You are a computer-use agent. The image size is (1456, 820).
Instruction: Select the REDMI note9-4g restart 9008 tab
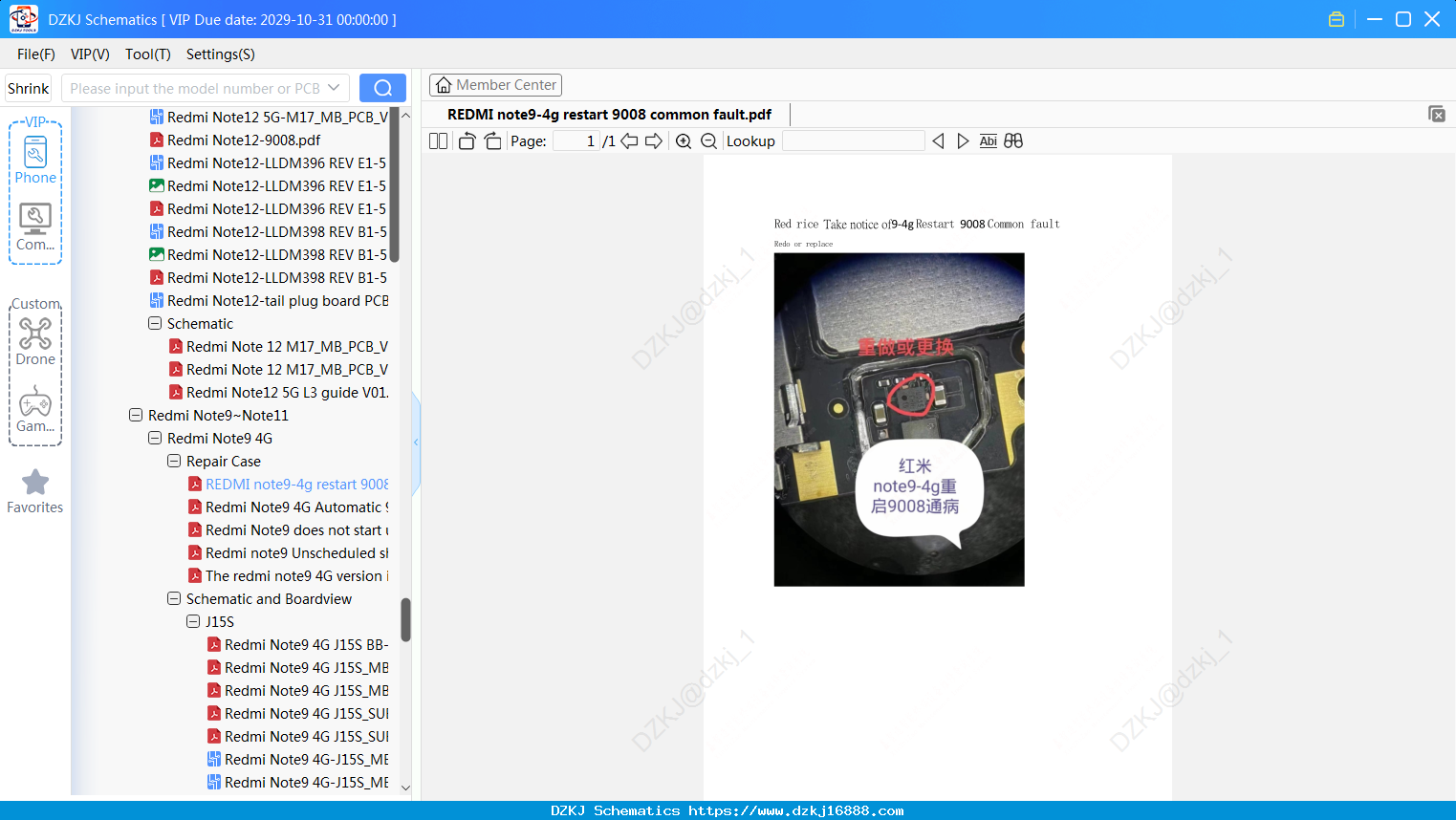pos(609,114)
